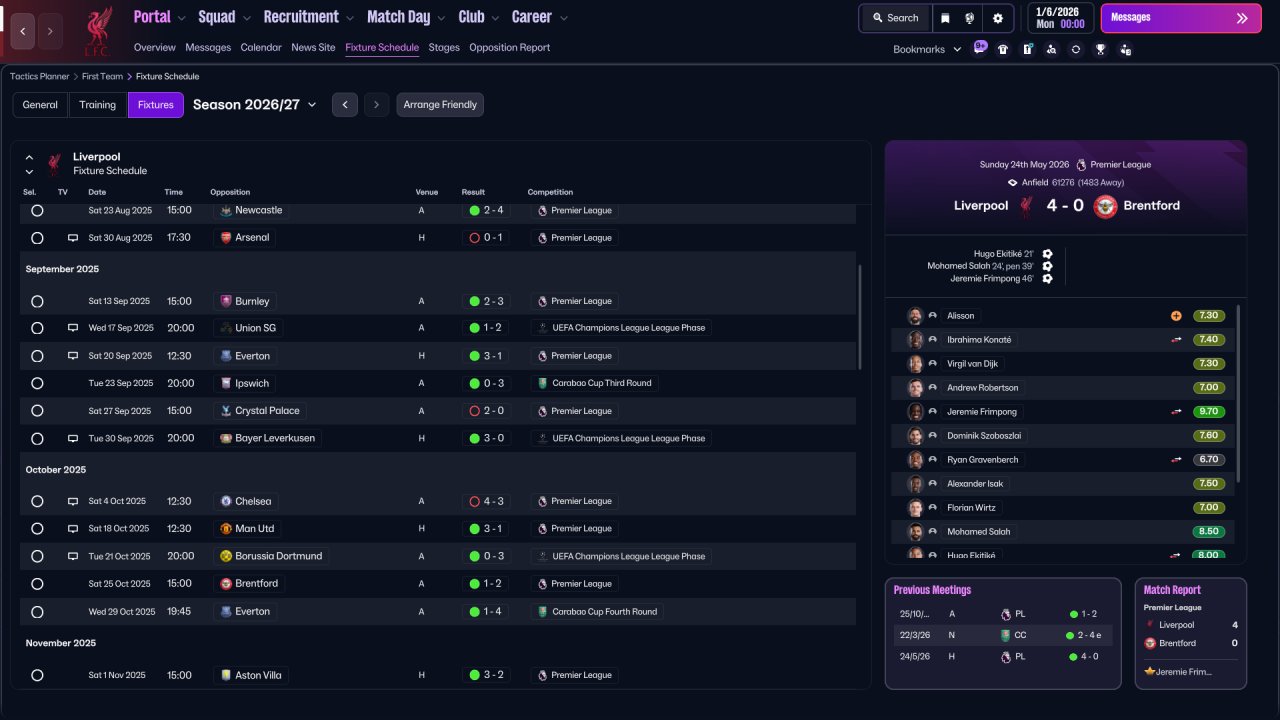Open the News Site tab

tap(313, 47)
